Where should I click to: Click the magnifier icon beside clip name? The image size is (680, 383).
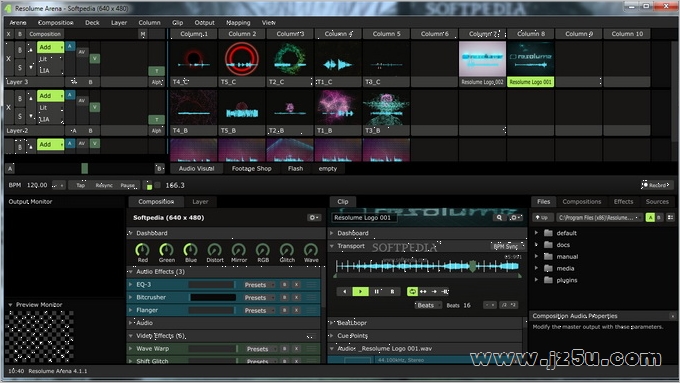click(499, 218)
